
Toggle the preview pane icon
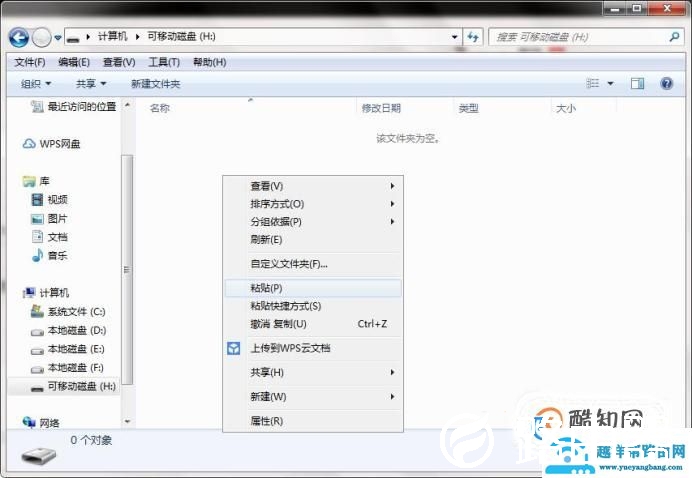pos(637,83)
